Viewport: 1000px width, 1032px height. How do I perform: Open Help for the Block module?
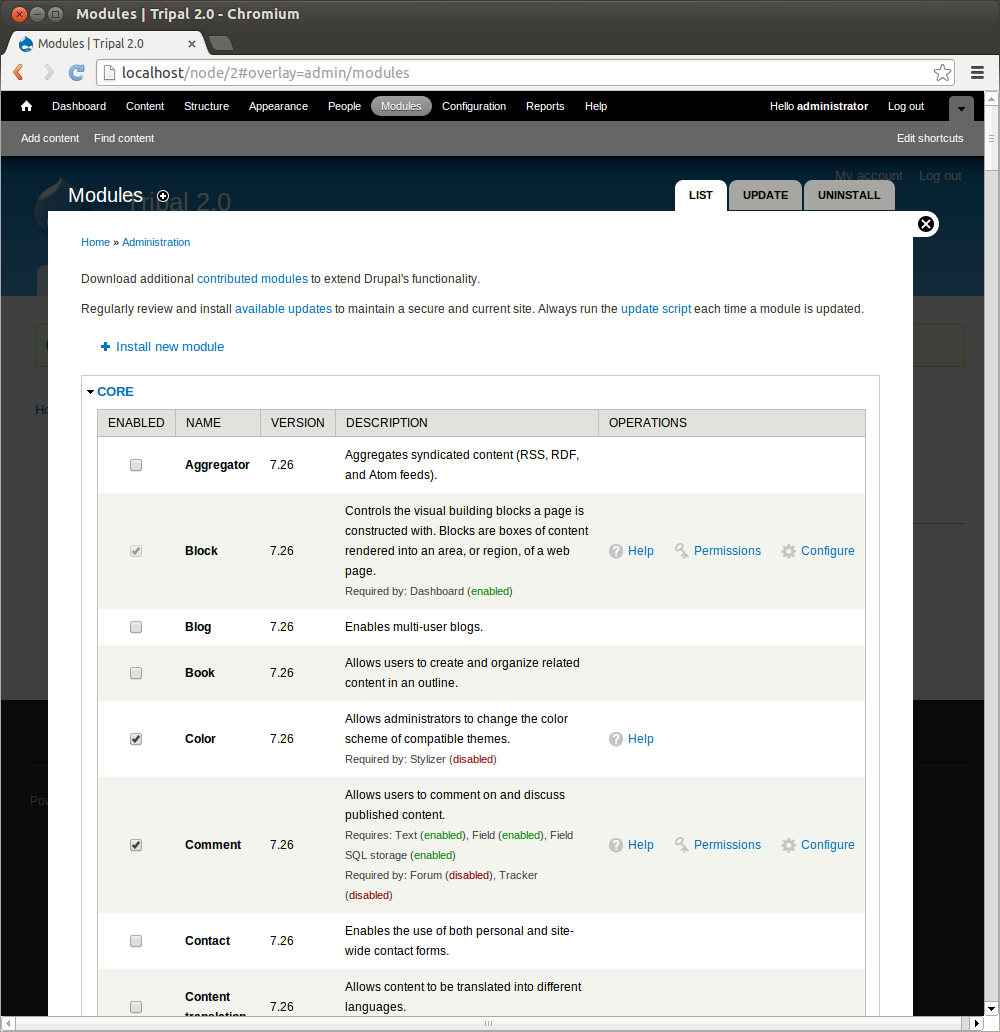click(631, 551)
